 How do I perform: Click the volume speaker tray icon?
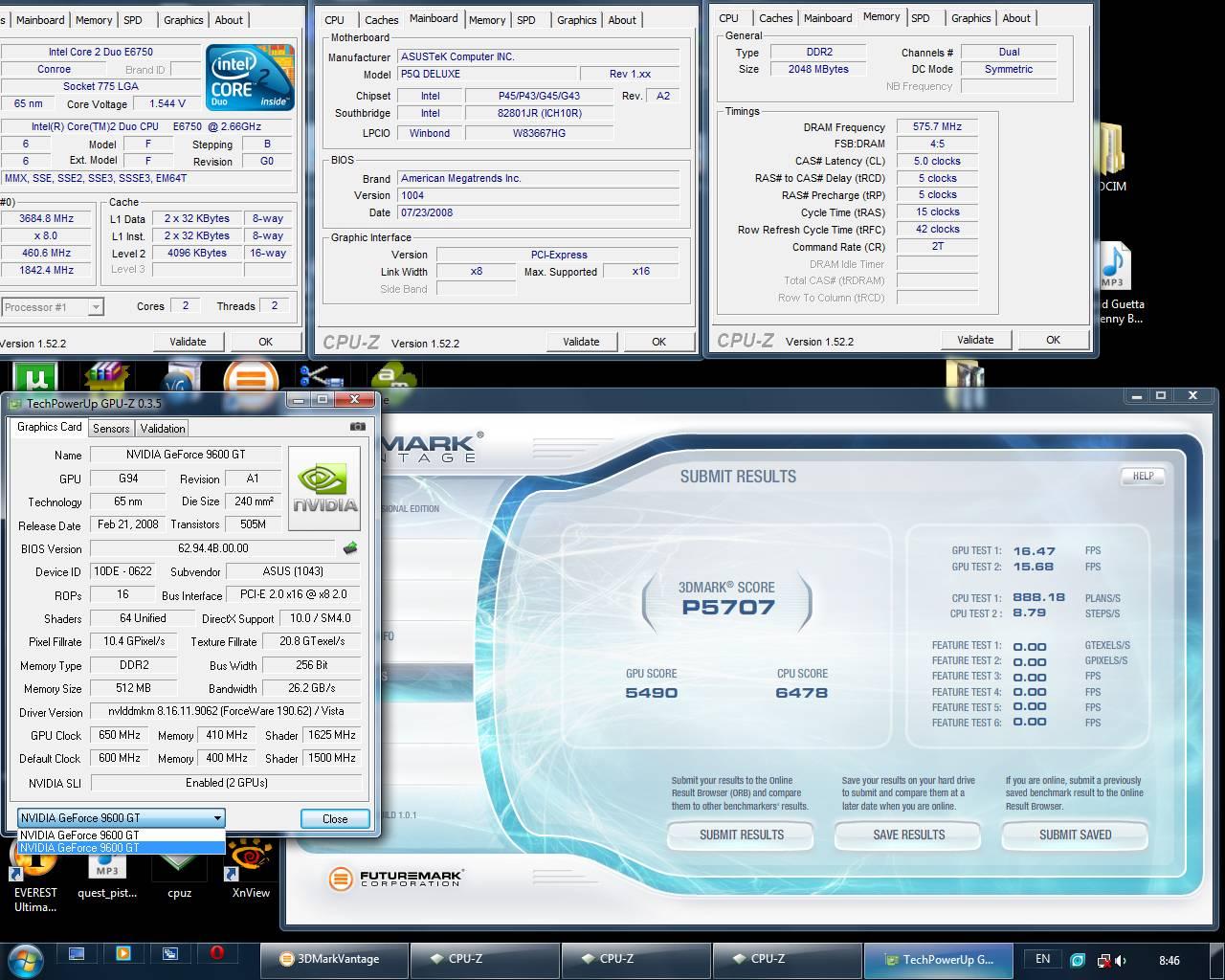[x=1122, y=960]
